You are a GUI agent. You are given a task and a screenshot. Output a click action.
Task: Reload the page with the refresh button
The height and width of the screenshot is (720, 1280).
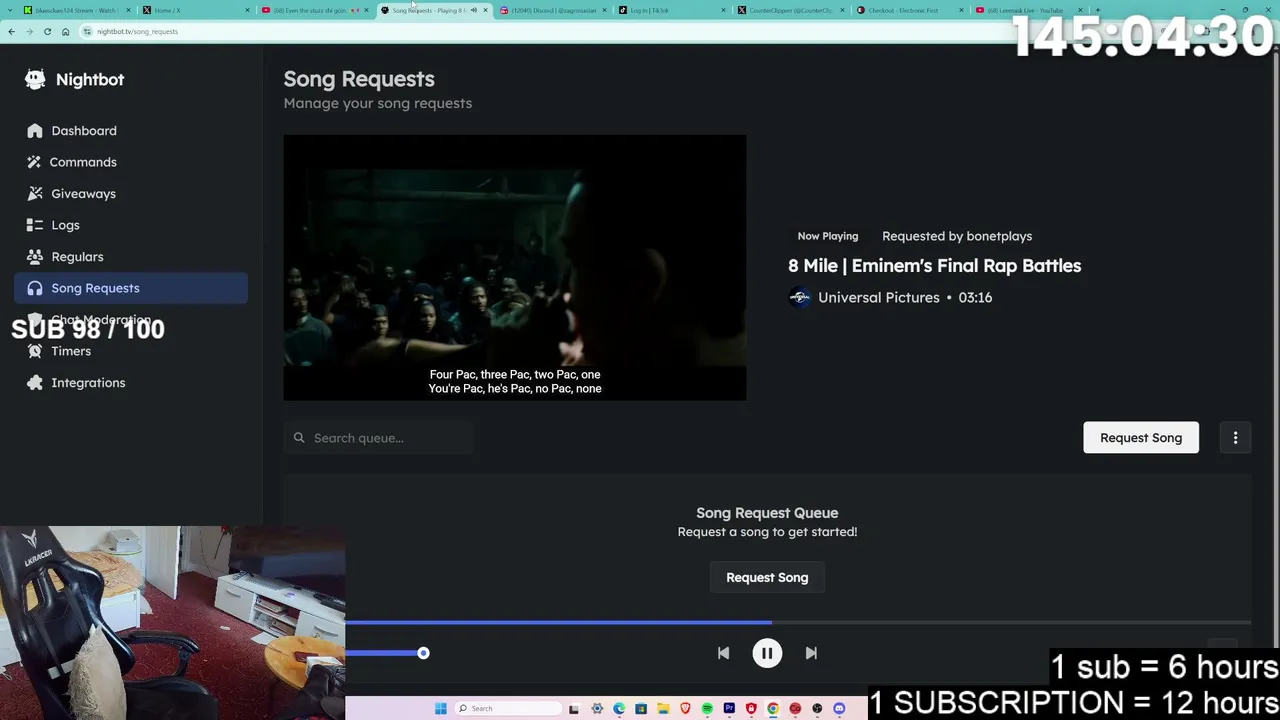[47, 31]
